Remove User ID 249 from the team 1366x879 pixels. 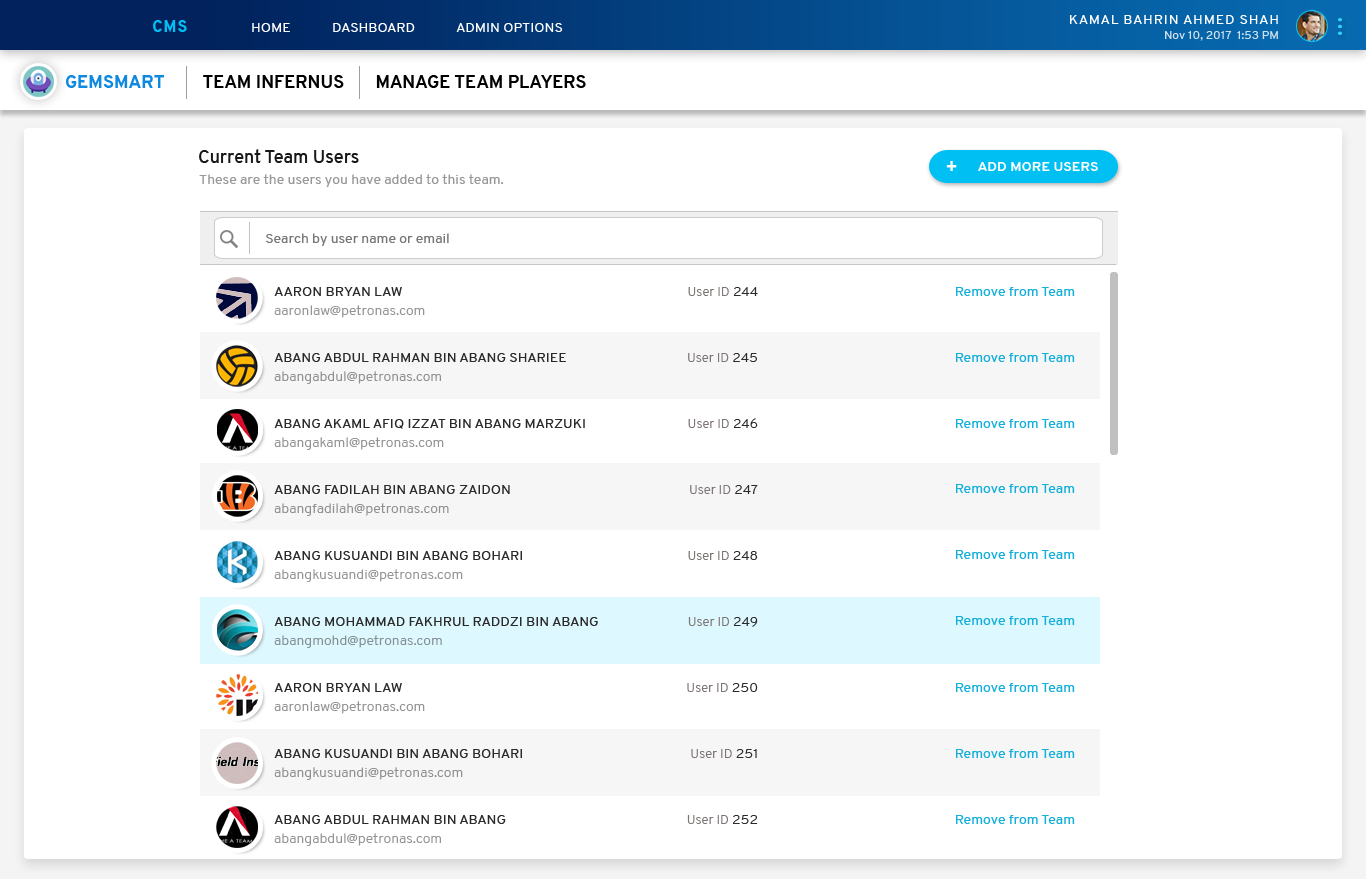pyautogui.click(x=1014, y=621)
